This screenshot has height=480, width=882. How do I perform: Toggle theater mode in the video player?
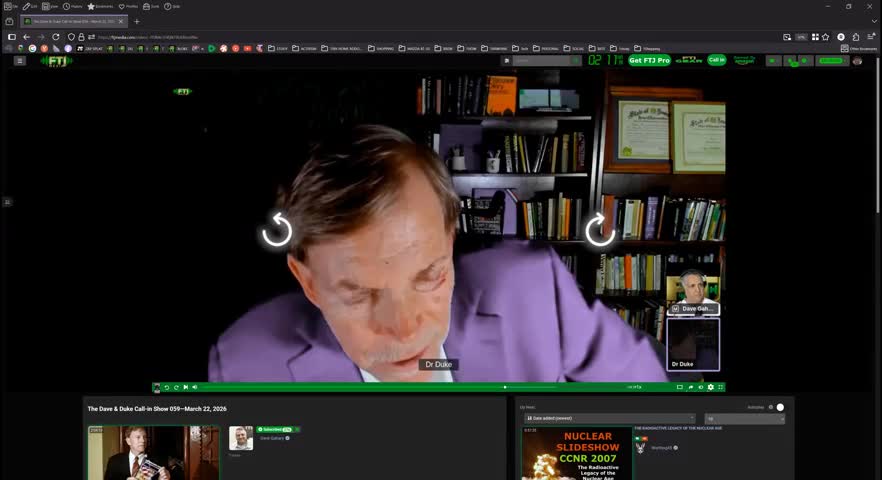(679, 387)
